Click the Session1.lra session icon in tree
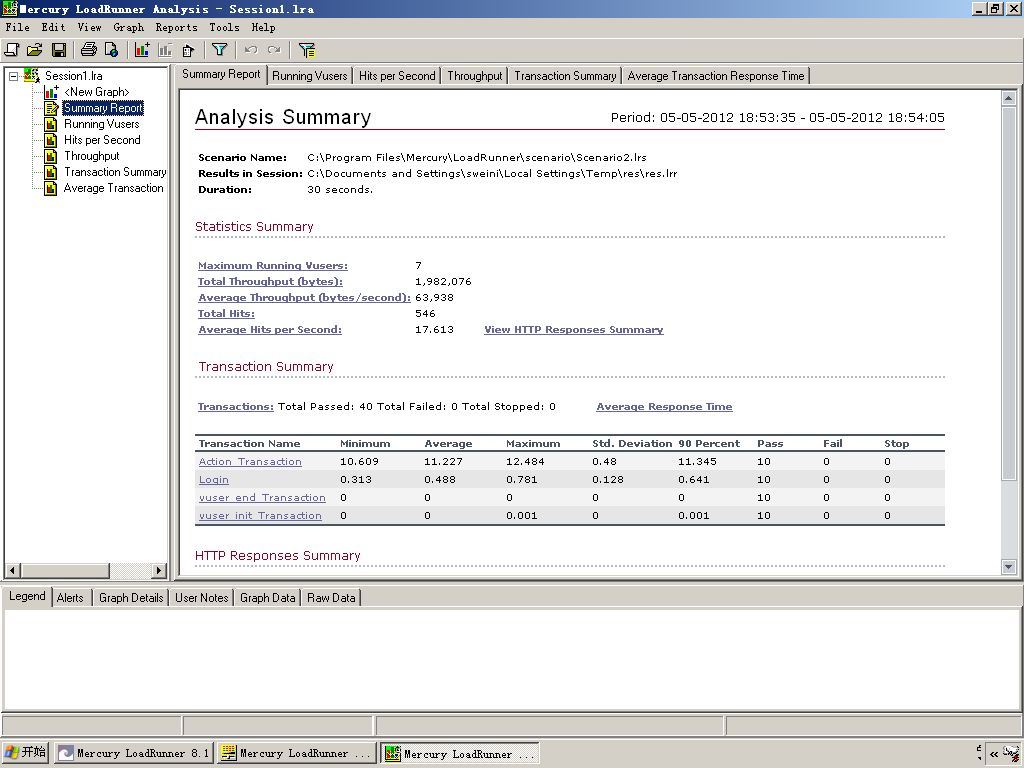The height and width of the screenshot is (768, 1024). tap(31, 75)
